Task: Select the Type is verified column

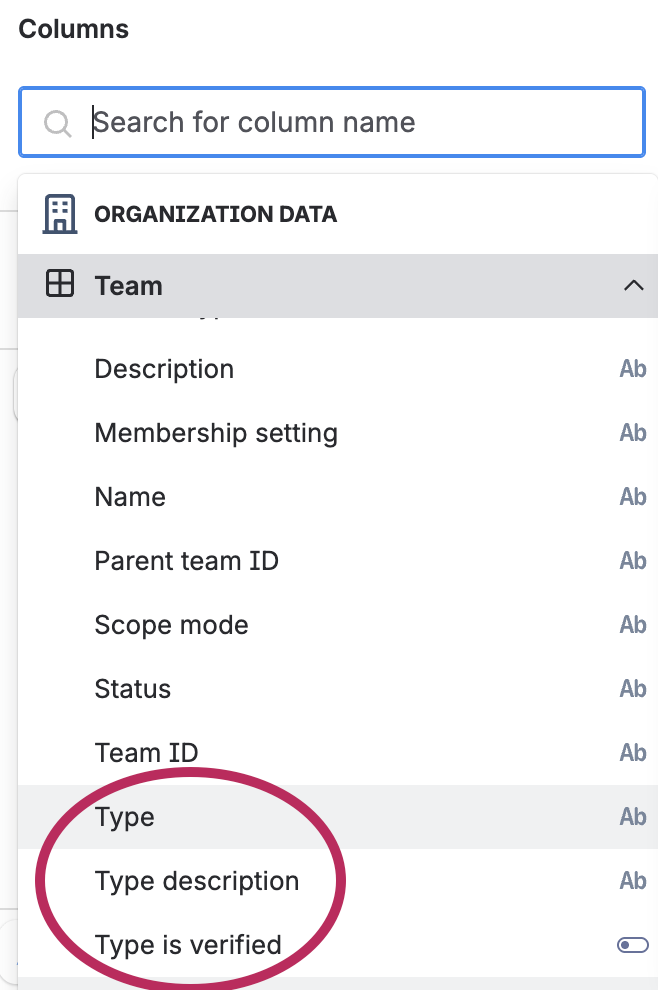Action: pyautogui.click(x=338, y=945)
